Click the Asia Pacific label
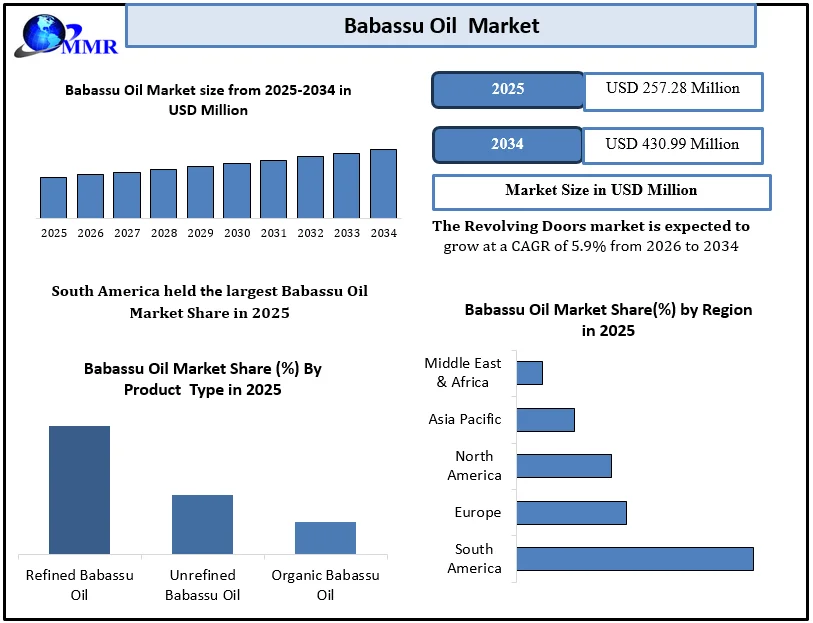Screen dimensions: 813x623 (465, 419)
